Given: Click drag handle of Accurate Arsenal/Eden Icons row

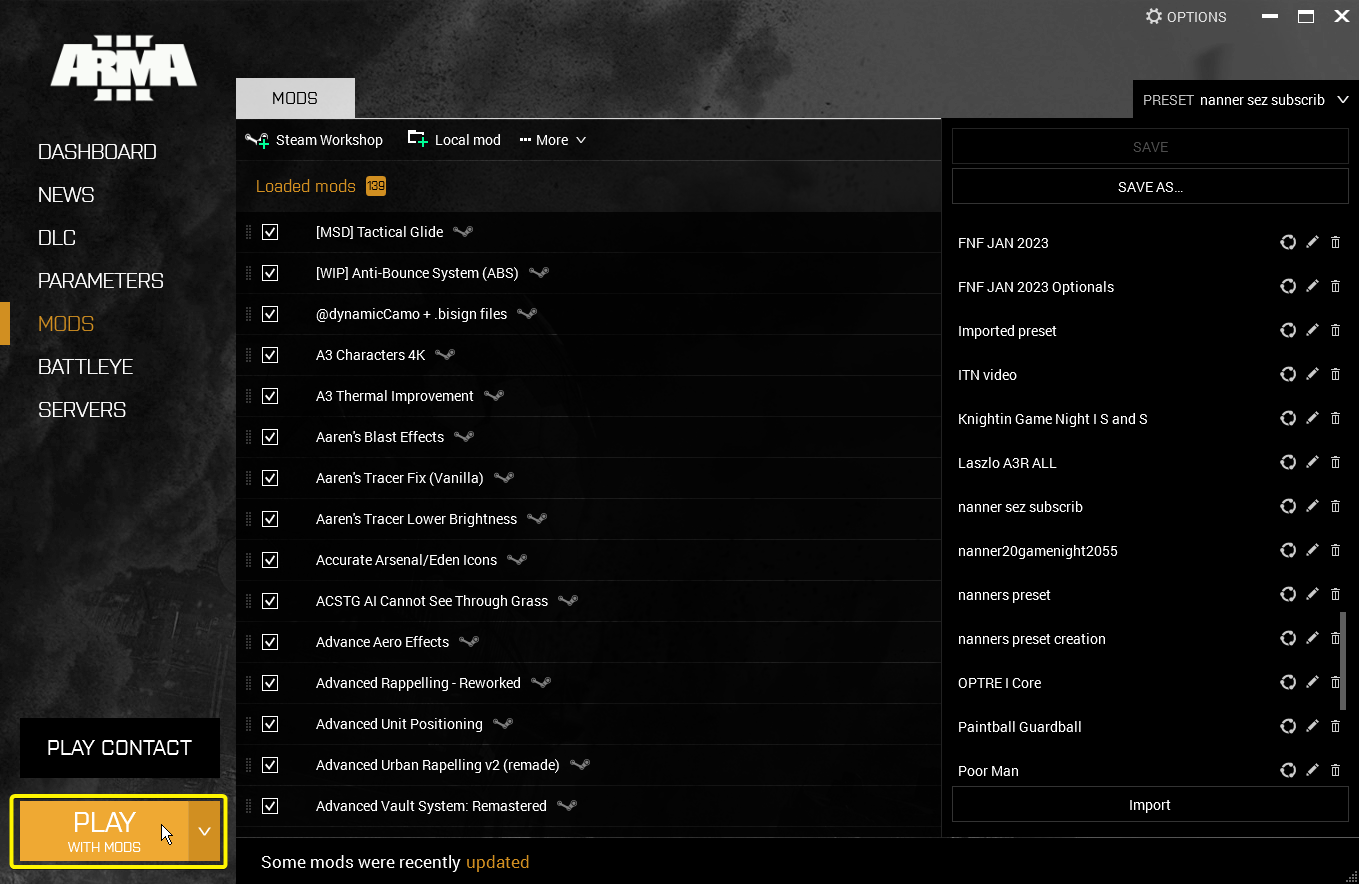Looking at the screenshot, I should (x=249, y=560).
